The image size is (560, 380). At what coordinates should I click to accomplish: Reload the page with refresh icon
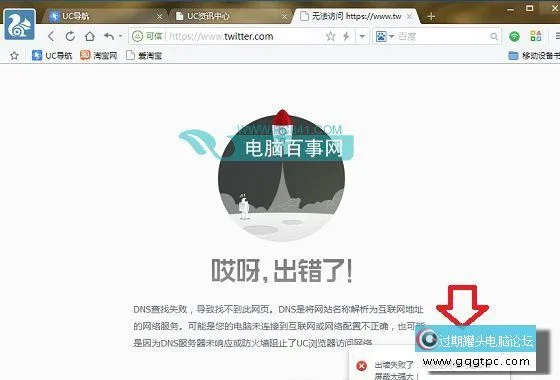pyautogui.click(x=70, y=36)
